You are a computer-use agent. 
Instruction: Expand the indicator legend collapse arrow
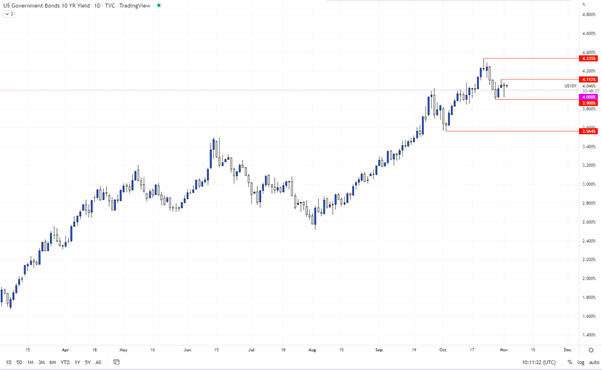(9, 14)
